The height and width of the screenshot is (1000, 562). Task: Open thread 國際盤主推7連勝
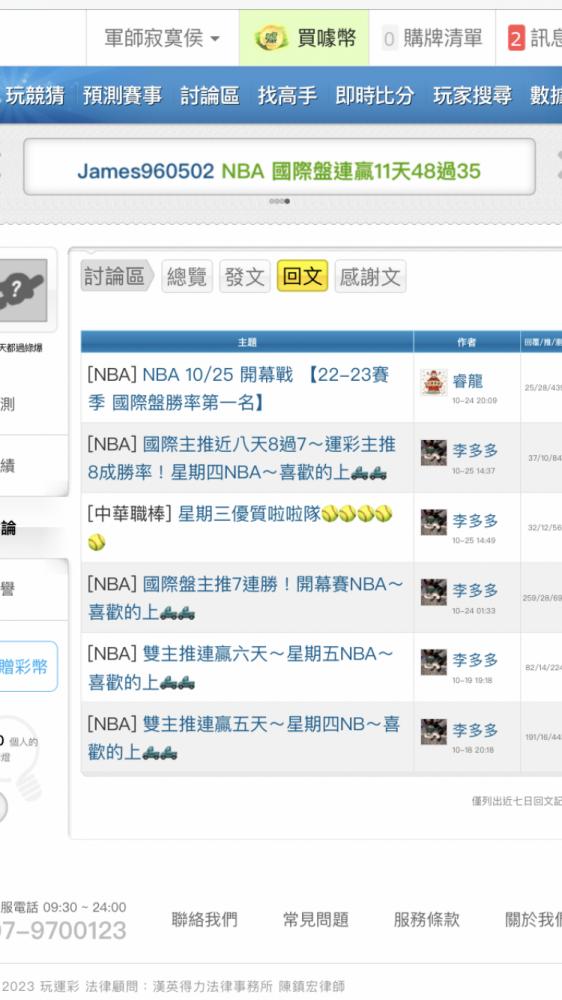pos(245,598)
